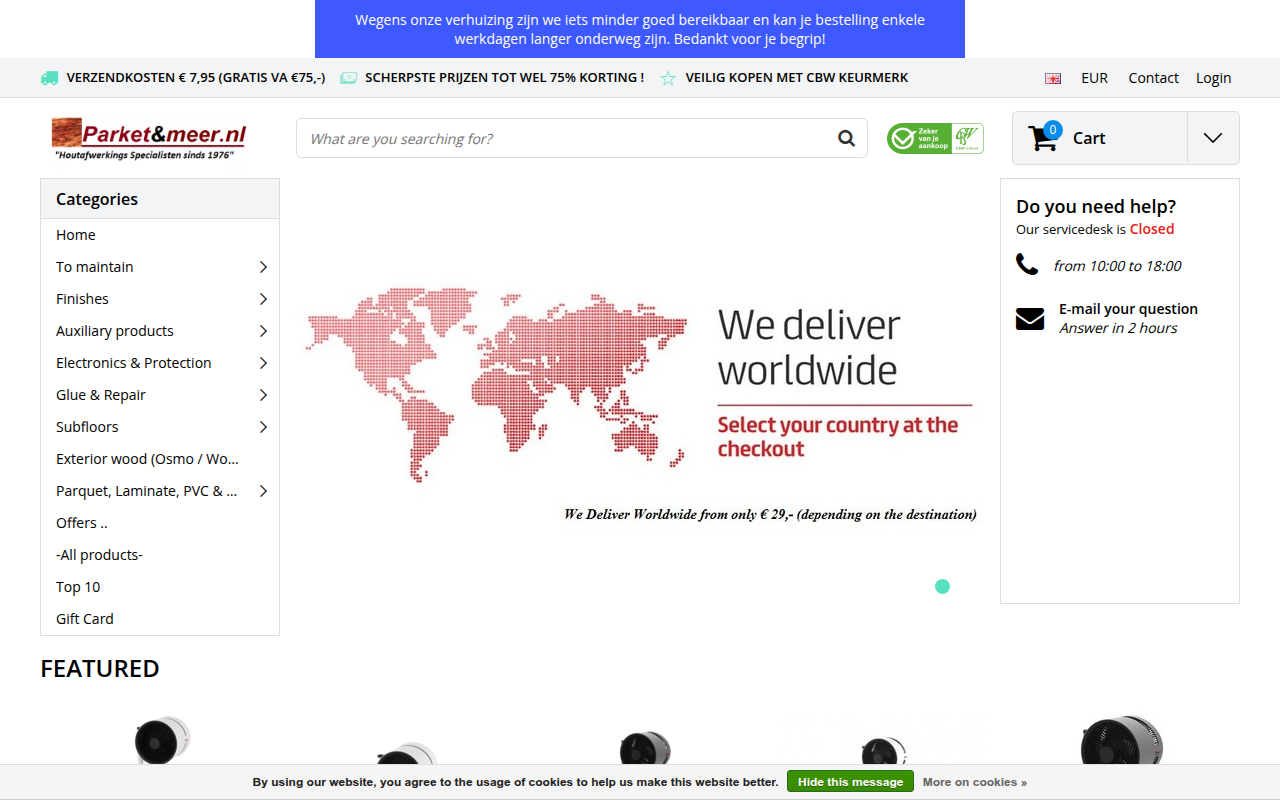Click the Cart label
The image size is (1280, 800).
click(x=1089, y=138)
